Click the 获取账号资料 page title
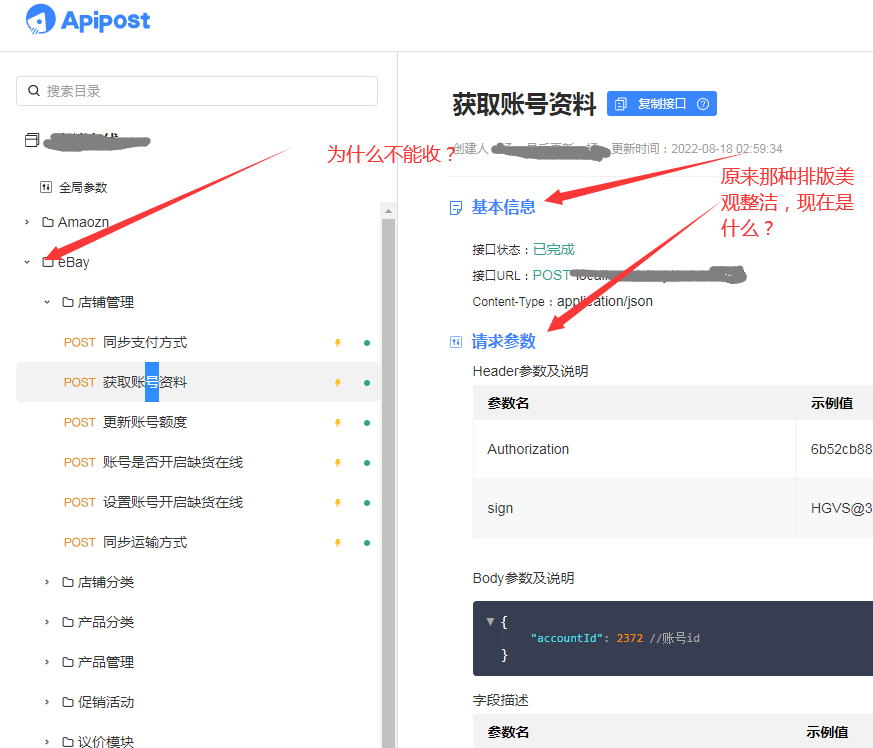The image size is (873, 748). [x=524, y=105]
